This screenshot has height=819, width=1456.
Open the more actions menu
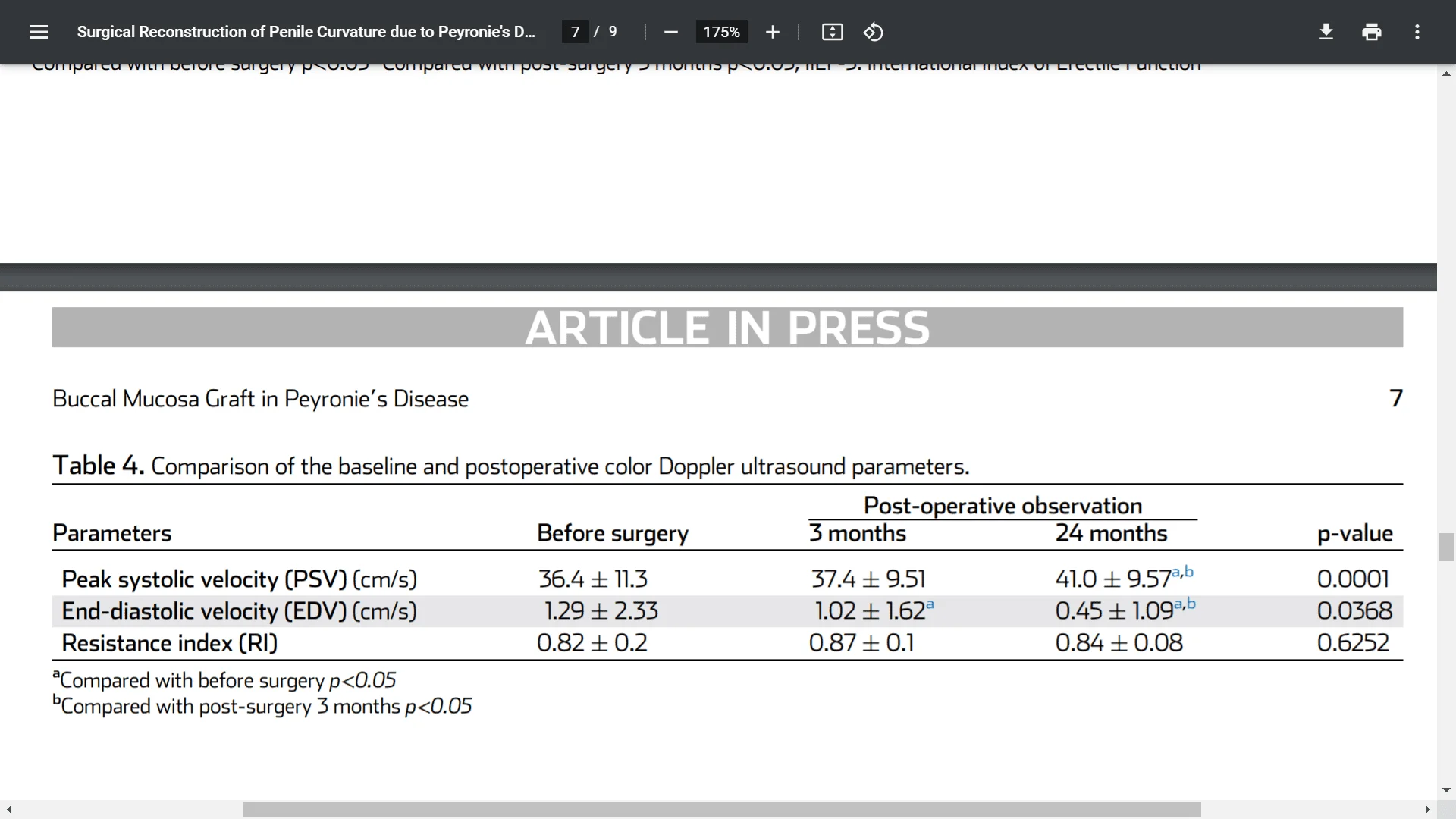pos(1417,32)
